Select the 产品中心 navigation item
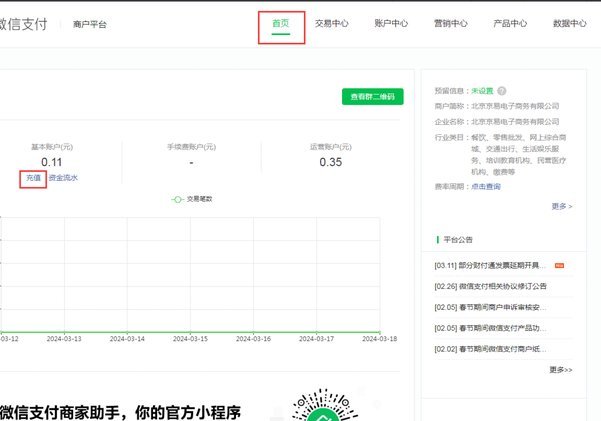 tap(510, 23)
